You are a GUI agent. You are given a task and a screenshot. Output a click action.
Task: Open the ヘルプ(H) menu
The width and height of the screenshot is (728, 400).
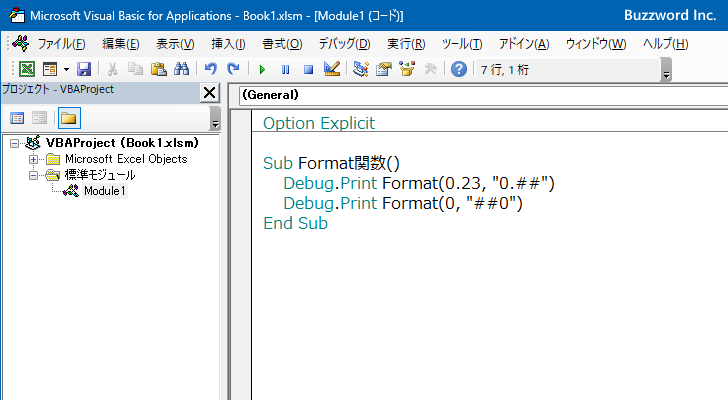point(665,44)
